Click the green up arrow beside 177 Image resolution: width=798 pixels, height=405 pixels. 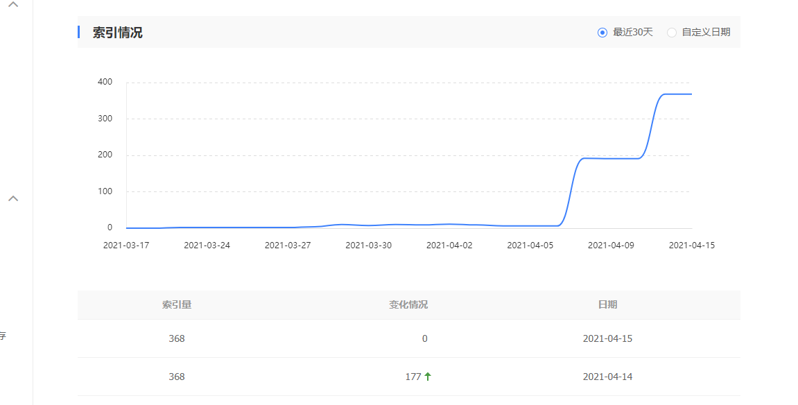pos(428,377)
